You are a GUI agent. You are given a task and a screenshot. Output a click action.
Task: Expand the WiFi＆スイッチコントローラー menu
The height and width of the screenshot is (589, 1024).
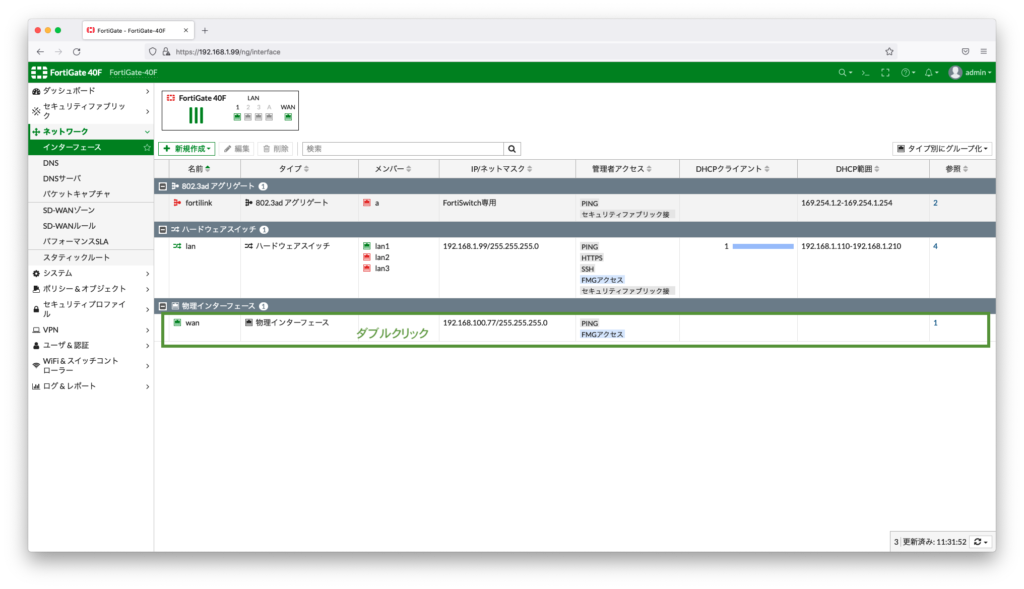90,366
